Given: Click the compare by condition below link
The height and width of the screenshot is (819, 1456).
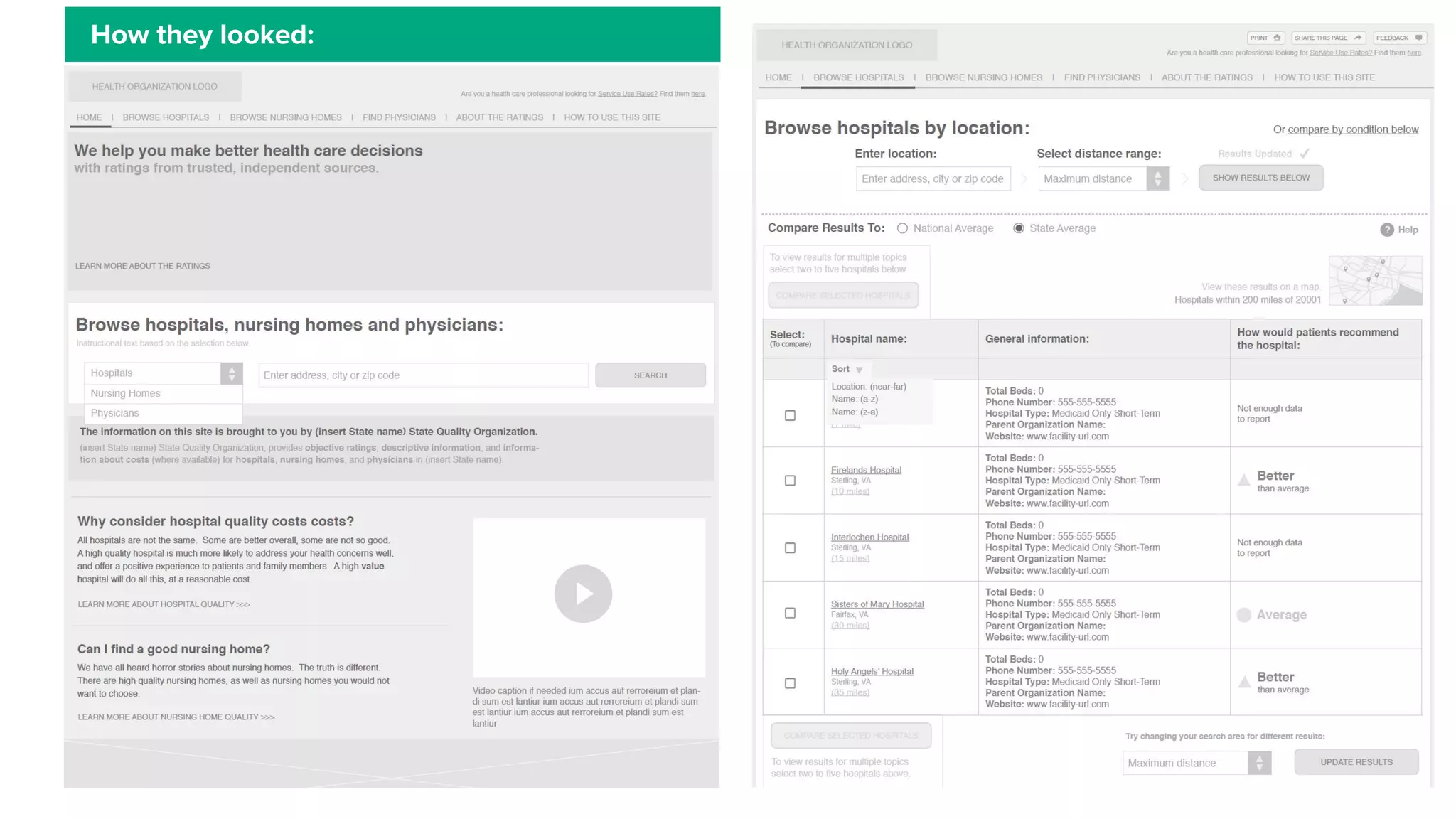Looking at the screenshot, I should pyautogui.click(x=1352, y=129).
